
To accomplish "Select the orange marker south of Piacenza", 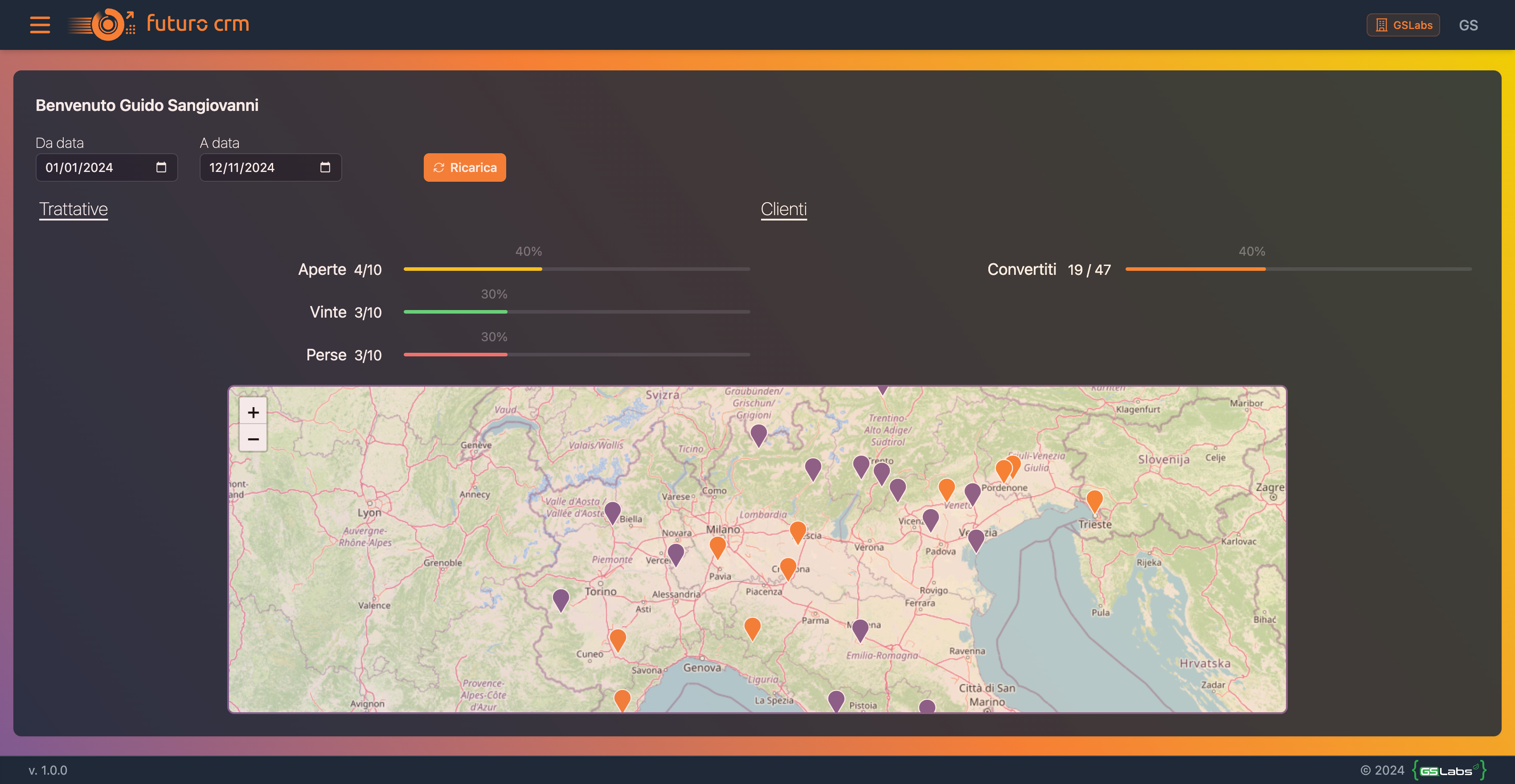I will [x=752, y=629].
